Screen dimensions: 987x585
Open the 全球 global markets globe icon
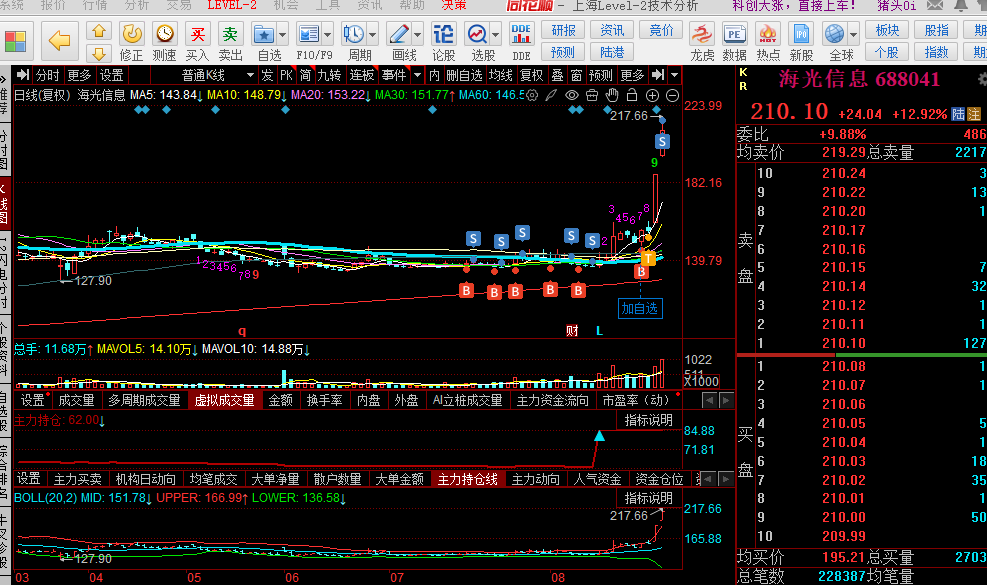834,34
